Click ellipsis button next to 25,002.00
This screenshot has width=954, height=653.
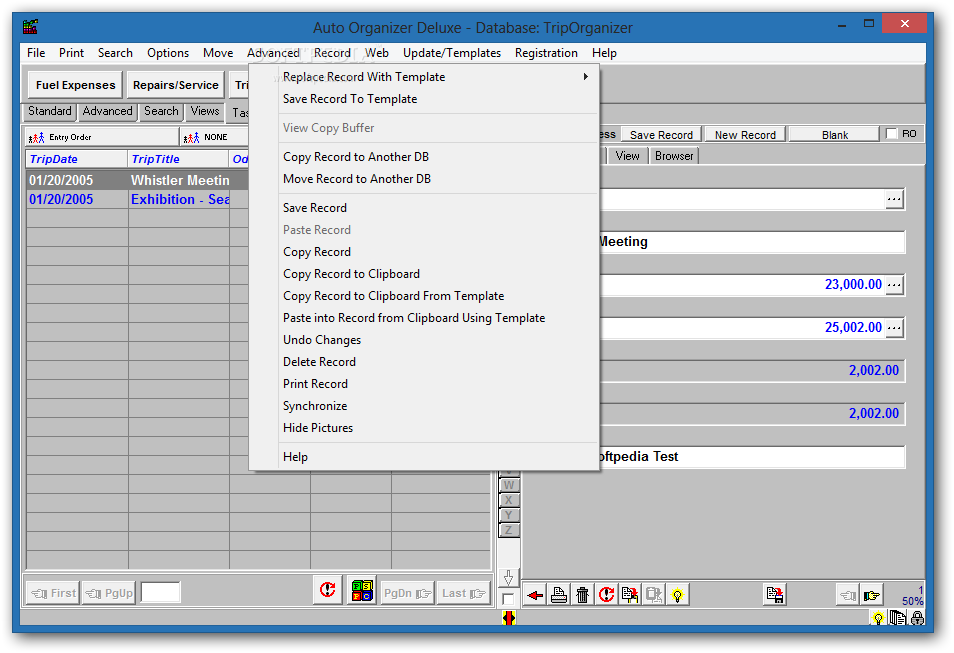tap(894, 328)
